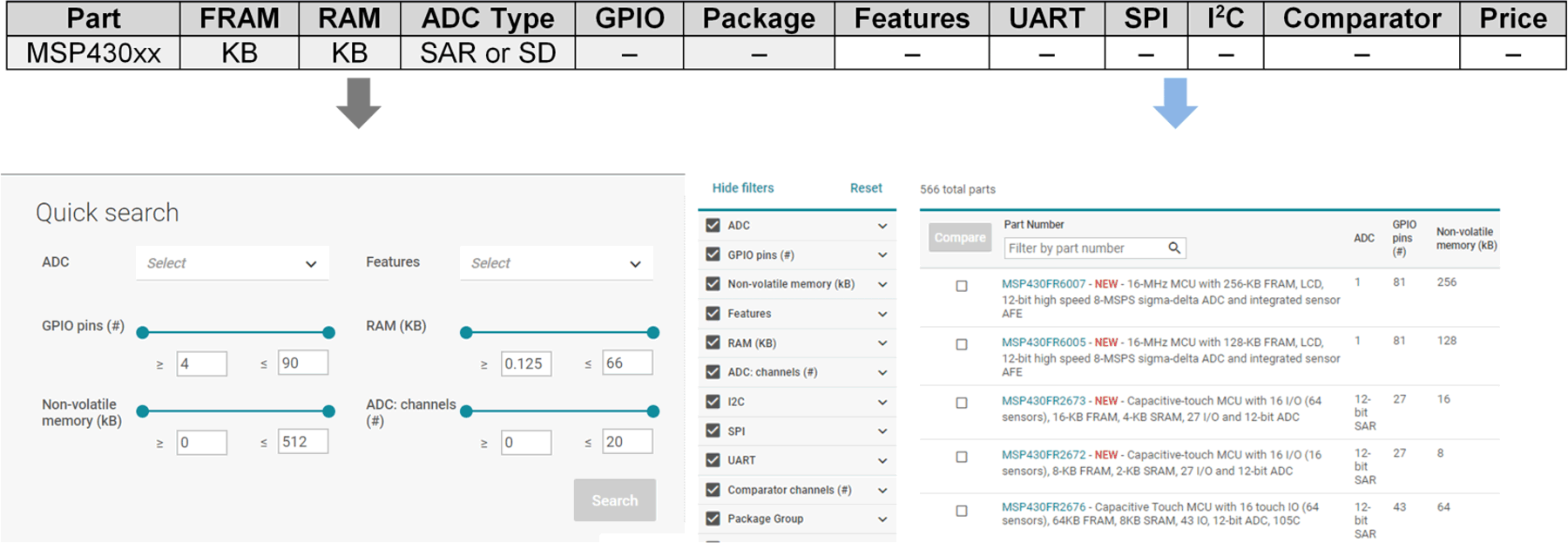The image size is (1568, 543).
Task: Click the ADC channels maximum field showing 20
Action: click(x=627, y=441)
